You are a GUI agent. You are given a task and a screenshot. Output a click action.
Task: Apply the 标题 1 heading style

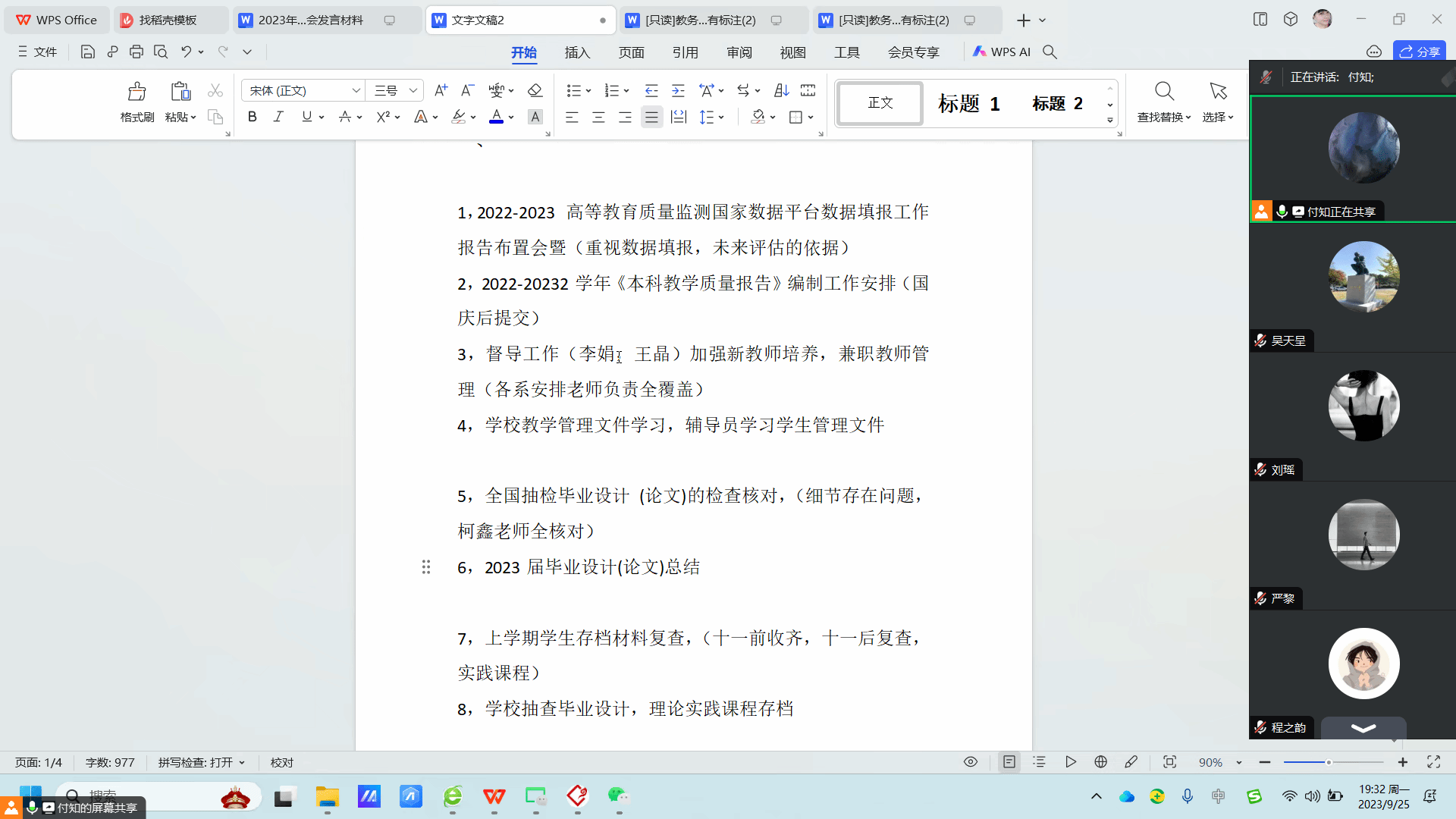pos(968,103)
